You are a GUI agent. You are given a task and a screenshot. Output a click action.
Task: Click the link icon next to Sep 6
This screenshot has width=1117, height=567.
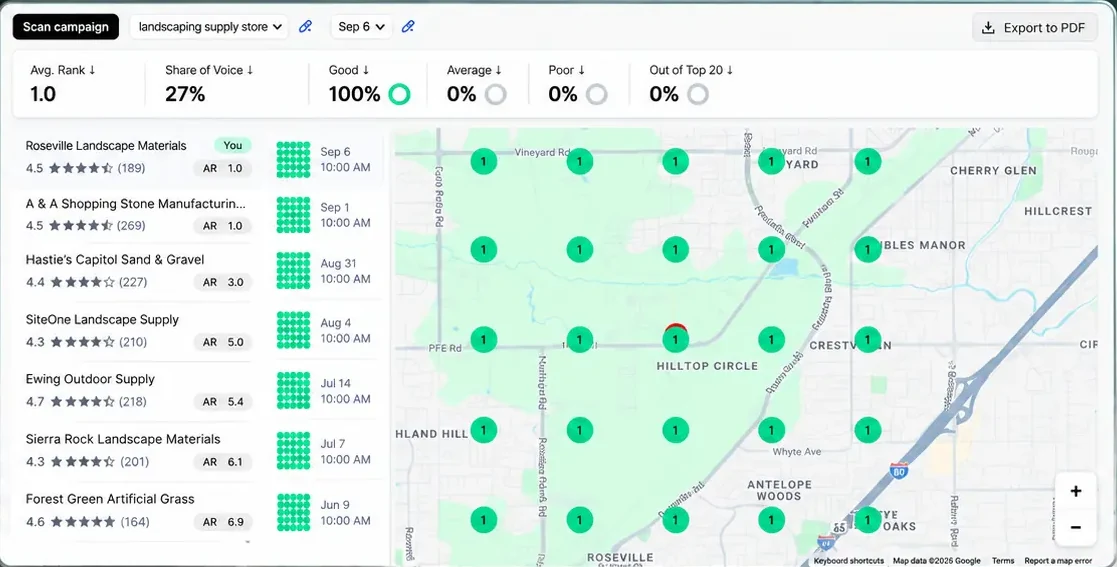point(408,26)
